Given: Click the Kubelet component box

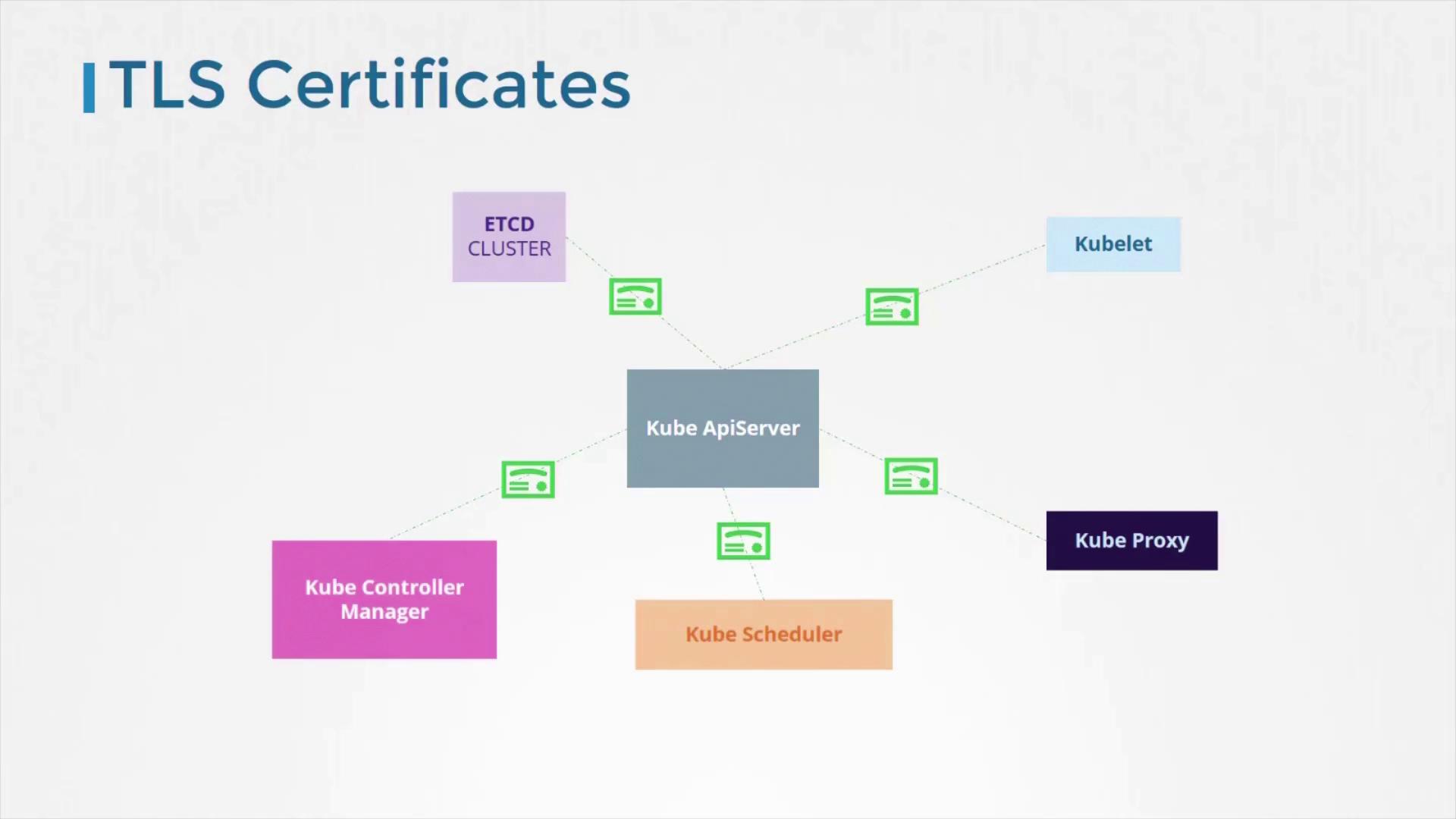Looking at the screenshot, I should tap(1113, 243).
